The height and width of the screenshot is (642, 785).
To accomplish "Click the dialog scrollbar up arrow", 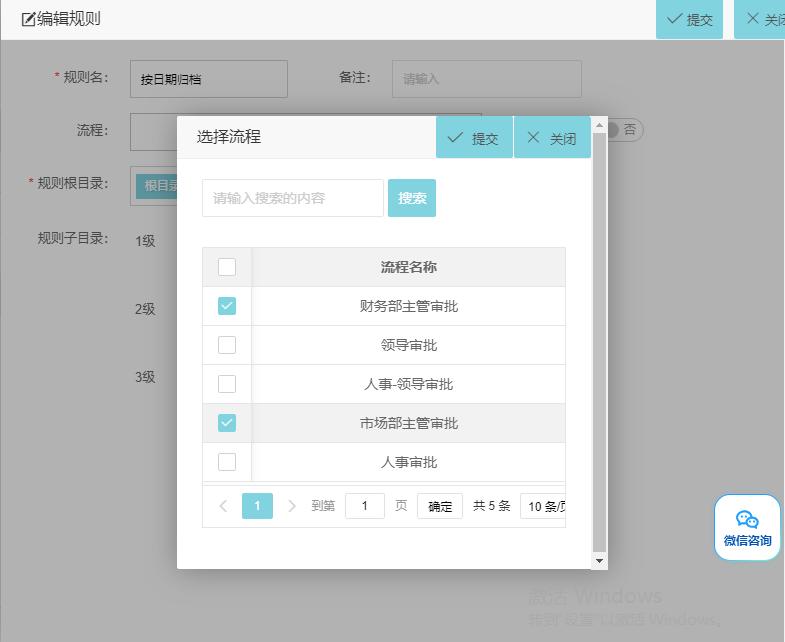I will pyautogui.click(x=599, y=126).
